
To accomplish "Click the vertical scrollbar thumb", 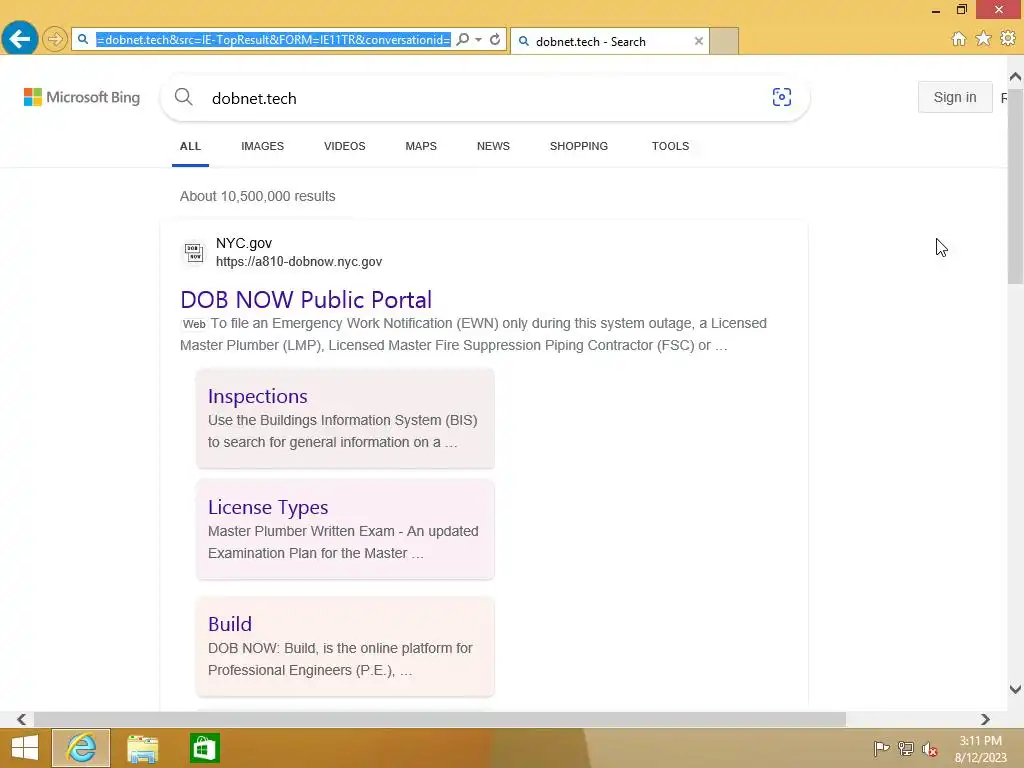I will 1015,185.
